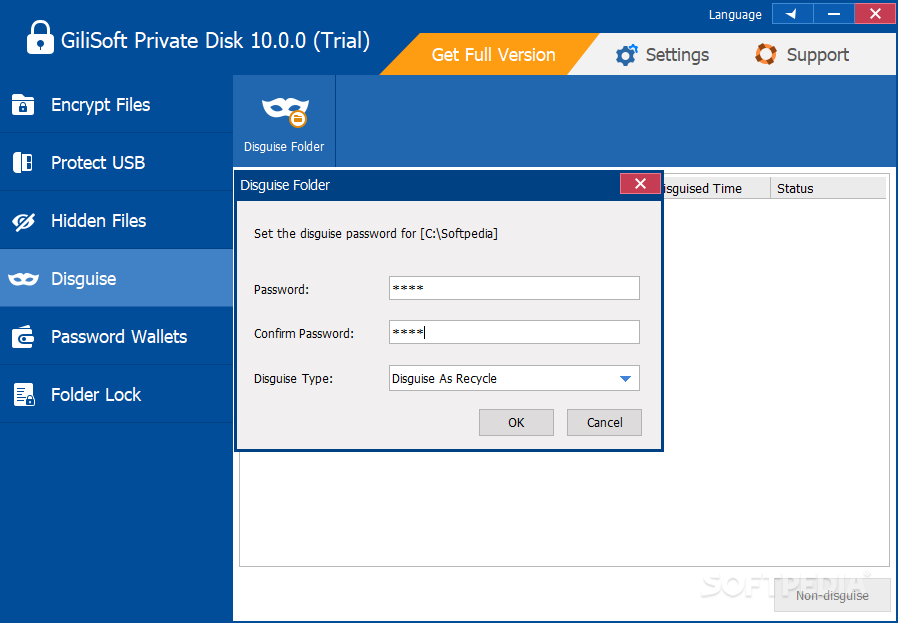Focus the Confirm Password field
This screenshot has height=623, width=898.
(x=514, y=332)
